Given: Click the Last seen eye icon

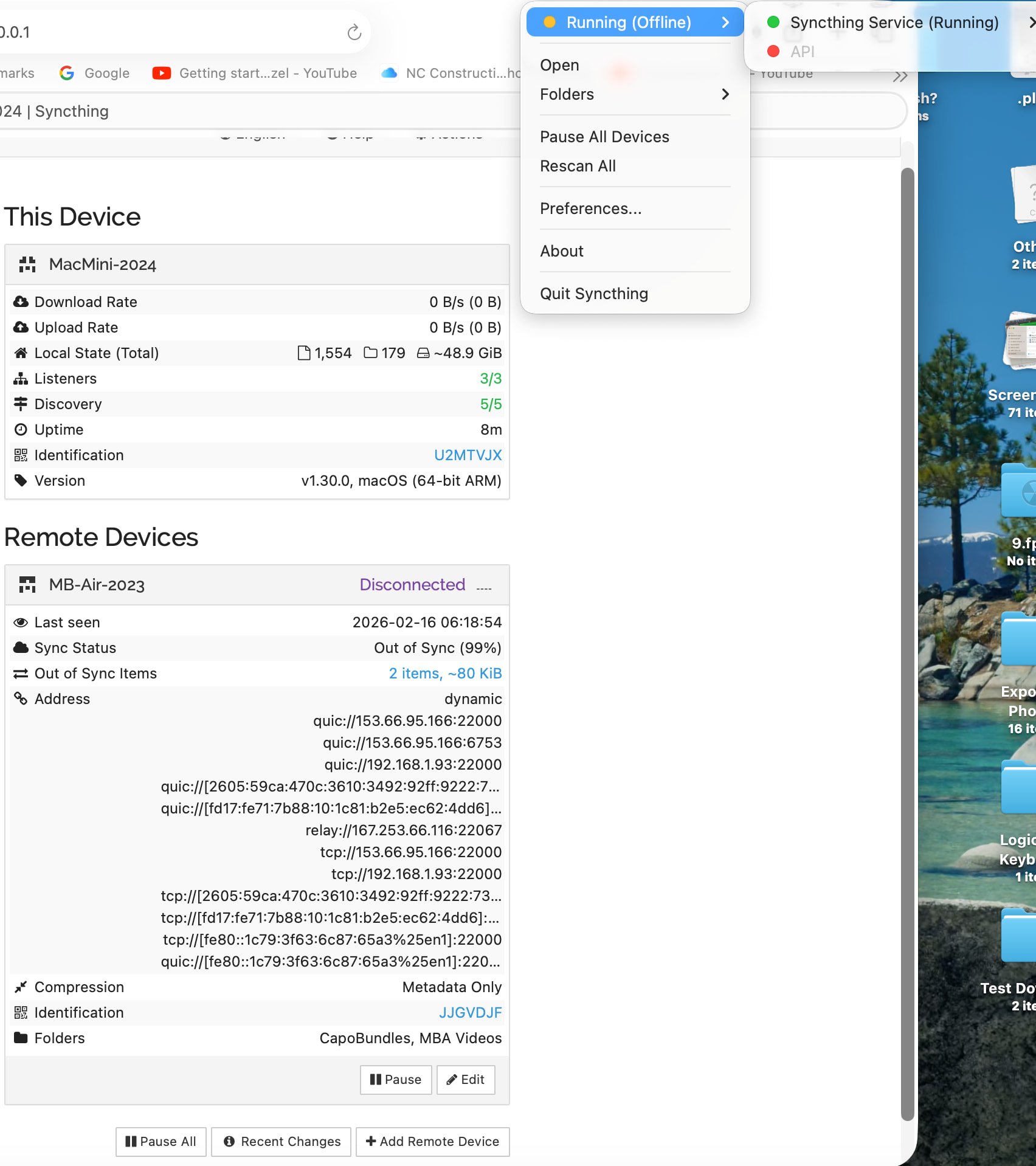Looking at the screenshot, I should pyautogui.click(x=21, y=623).
